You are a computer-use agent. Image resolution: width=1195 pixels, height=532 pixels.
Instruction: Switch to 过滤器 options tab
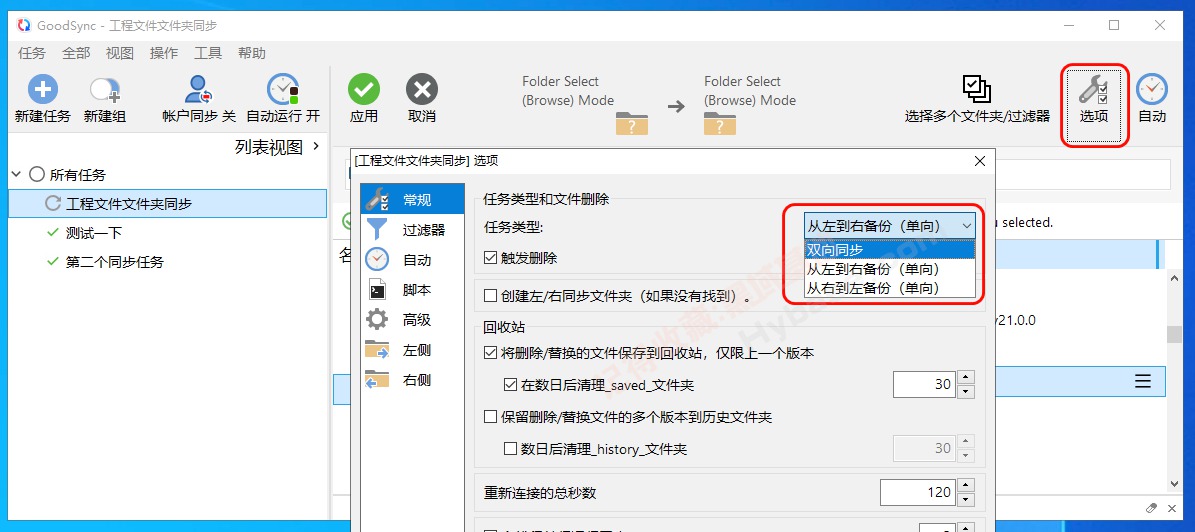click(x=423, y=230)
